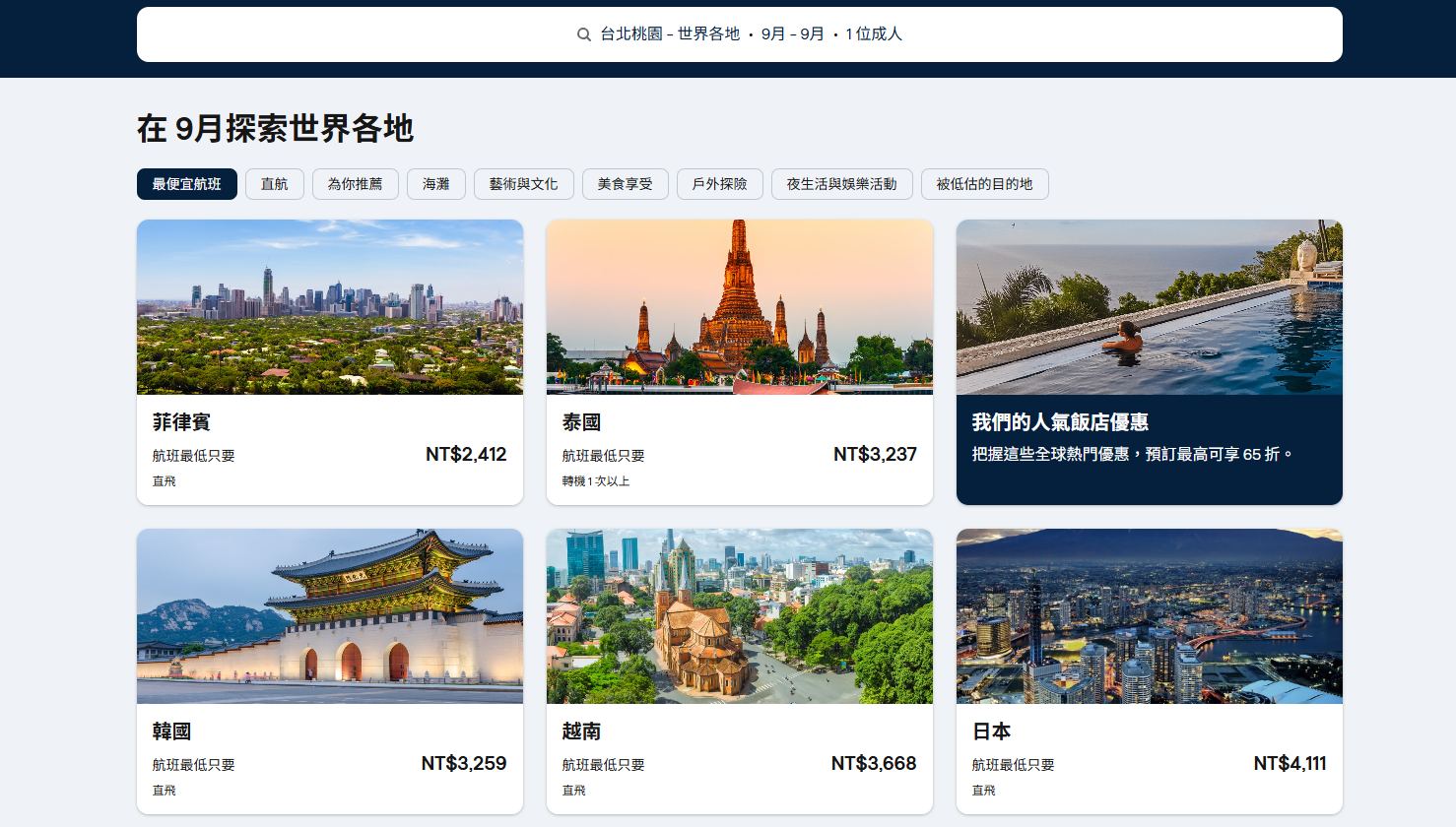Click the 菲律賓 destination title
This screenshot has height=827, width=1456.
[x=182, y=422]
